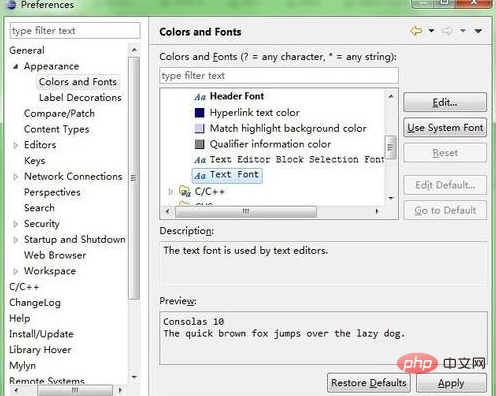This screenshot has height=396, width=496.
Task: Click the Aa icon beside Text Font
Action: click(x=200, y=175)
